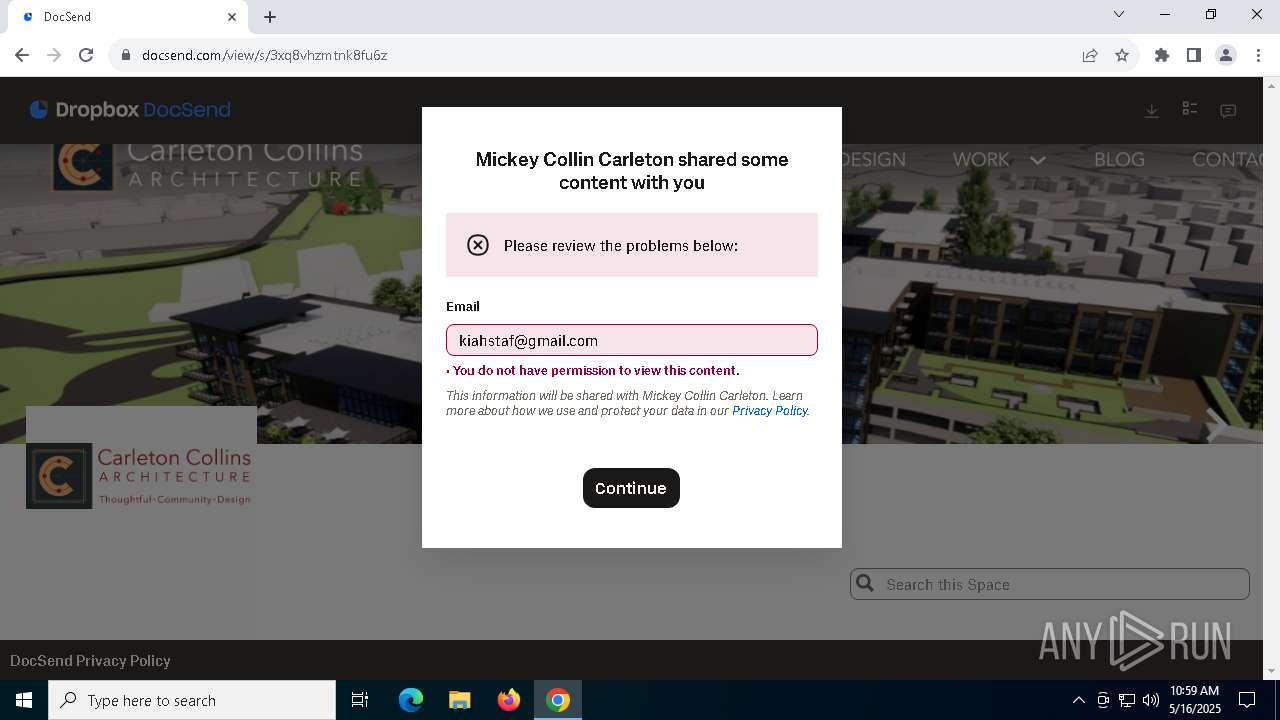The image size is (1280, 720).
Task: Toggle the Chrome side panel icon
Action: coord(1194,55)
